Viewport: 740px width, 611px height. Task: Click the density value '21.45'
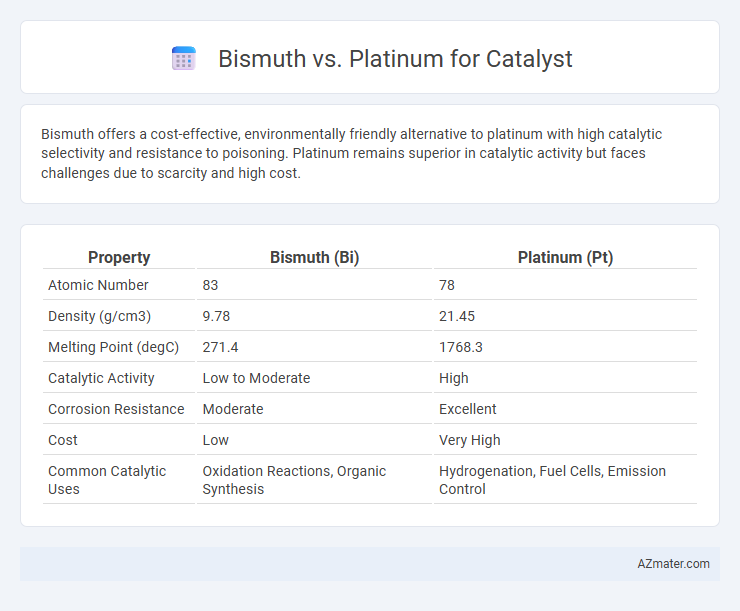457,316
